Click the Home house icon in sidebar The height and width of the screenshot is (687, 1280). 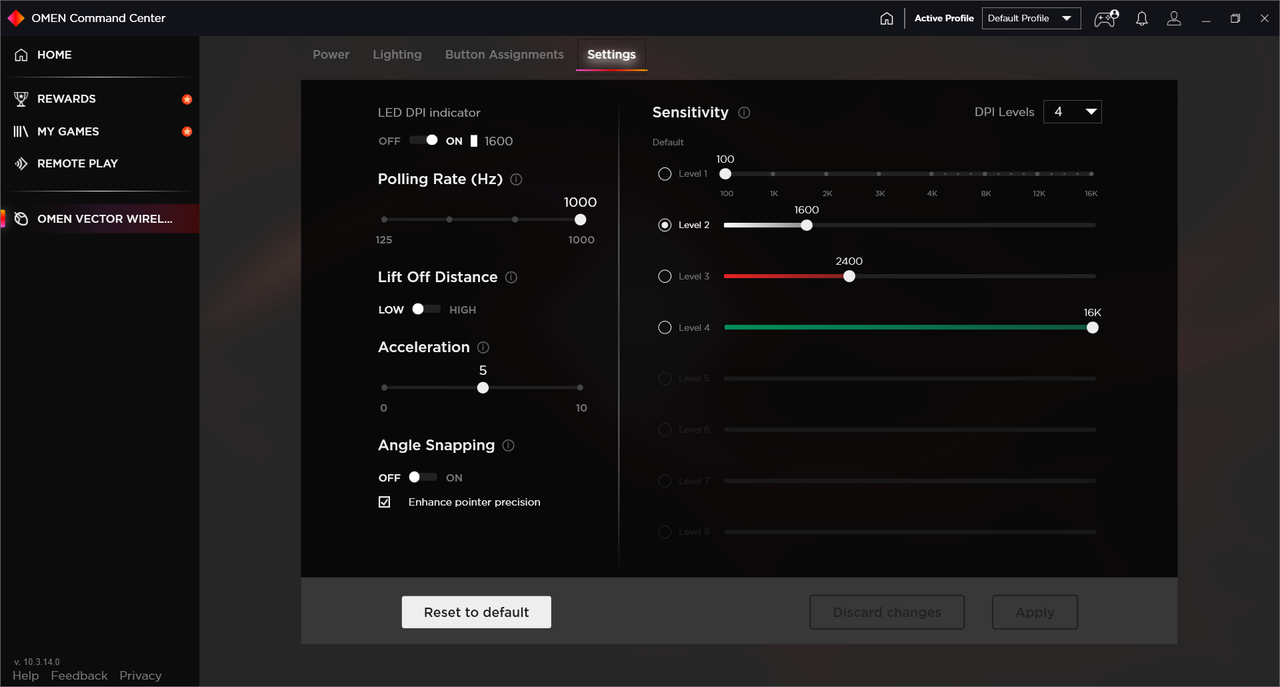(x=21, y=55)
